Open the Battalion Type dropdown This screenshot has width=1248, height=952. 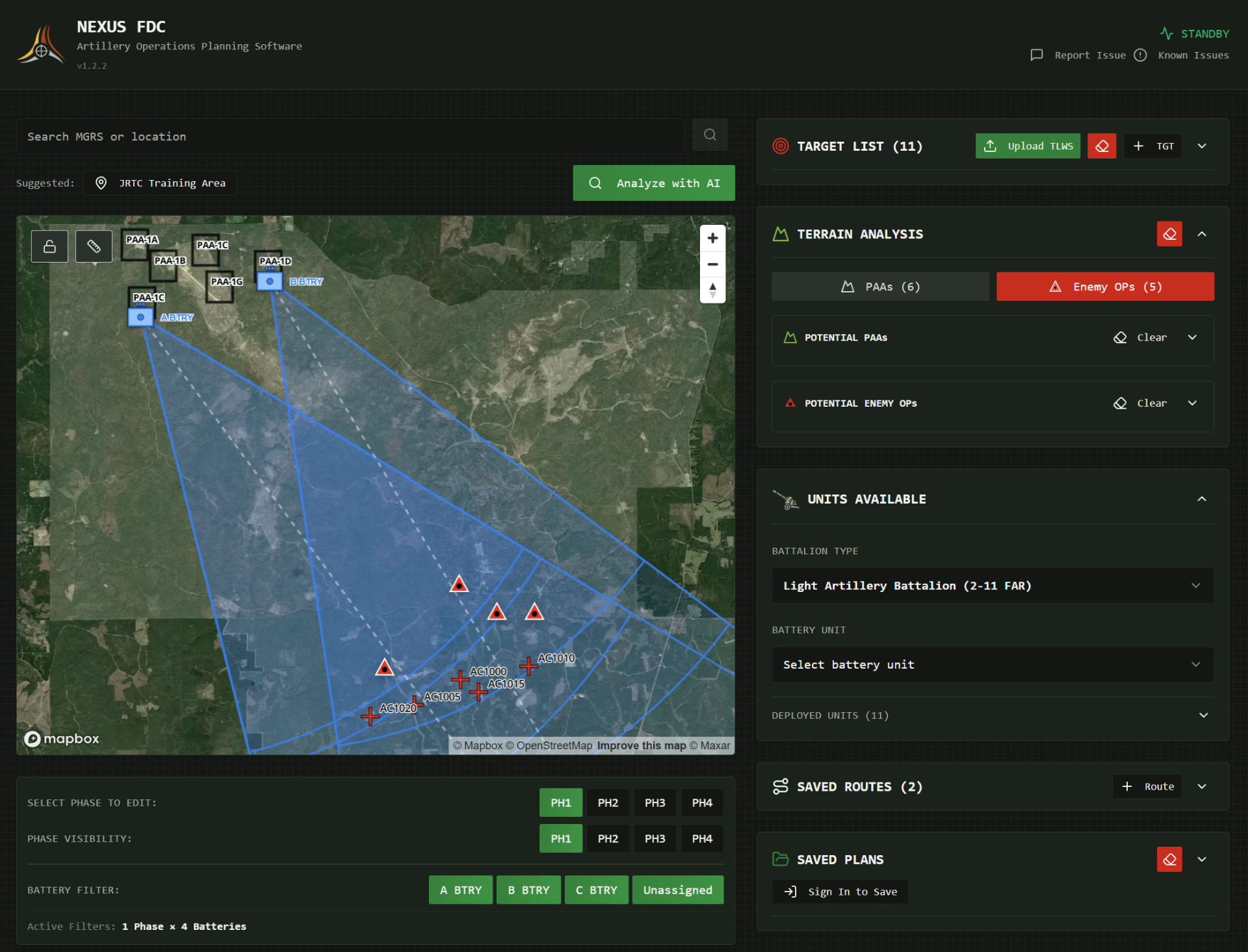(x=992, y=585)
